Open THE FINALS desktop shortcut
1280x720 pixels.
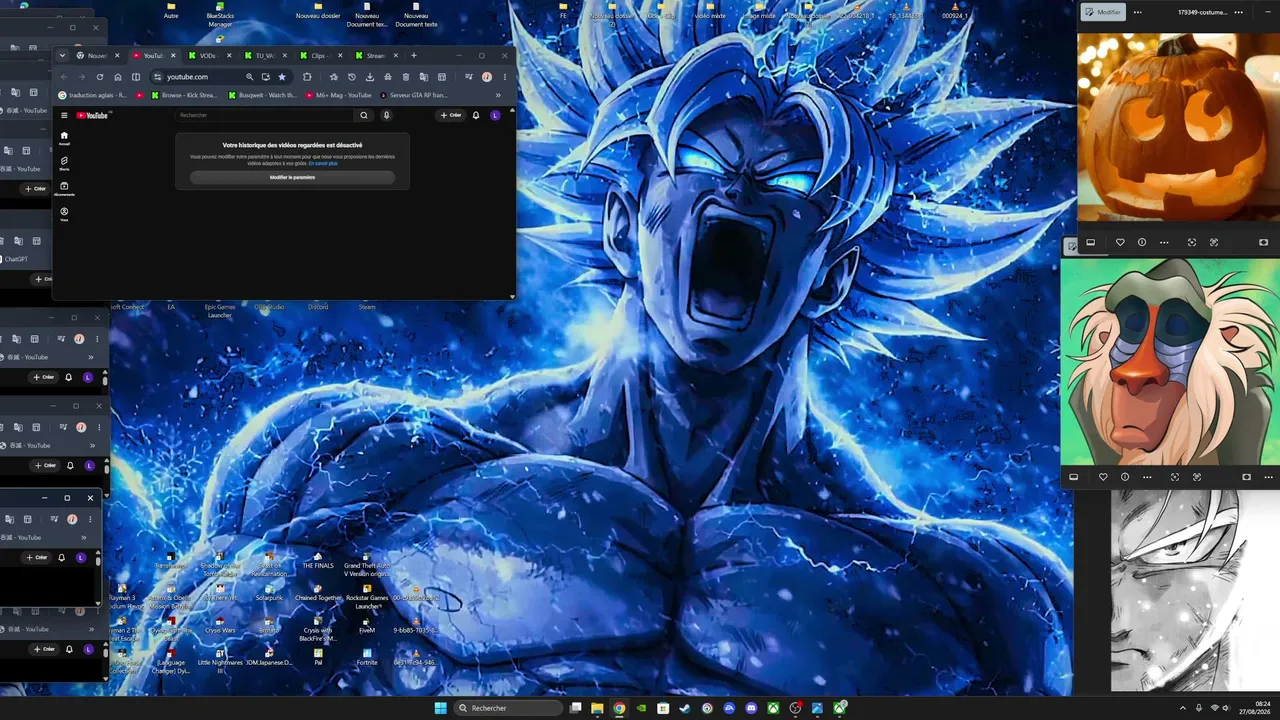click(318, 561)
